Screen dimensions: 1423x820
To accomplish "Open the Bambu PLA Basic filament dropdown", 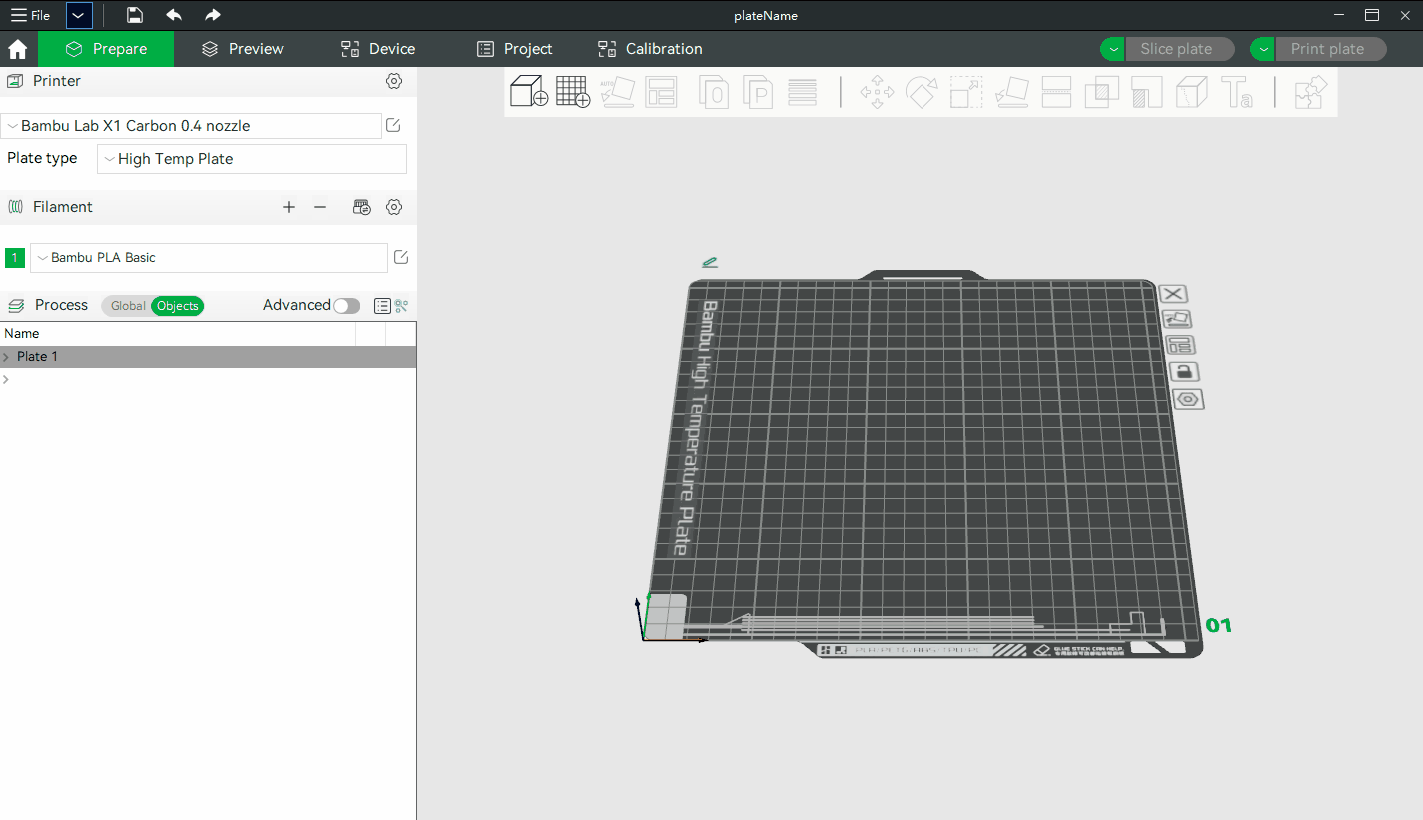I will pyautogui.click(x=209, y=258).
